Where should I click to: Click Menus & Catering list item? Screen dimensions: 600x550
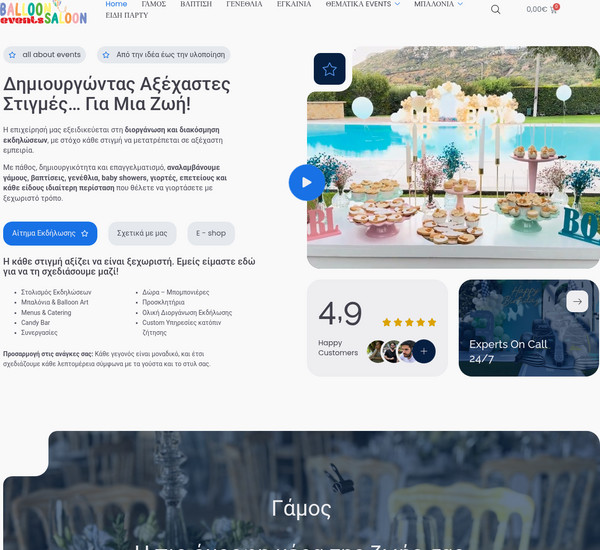46,313
